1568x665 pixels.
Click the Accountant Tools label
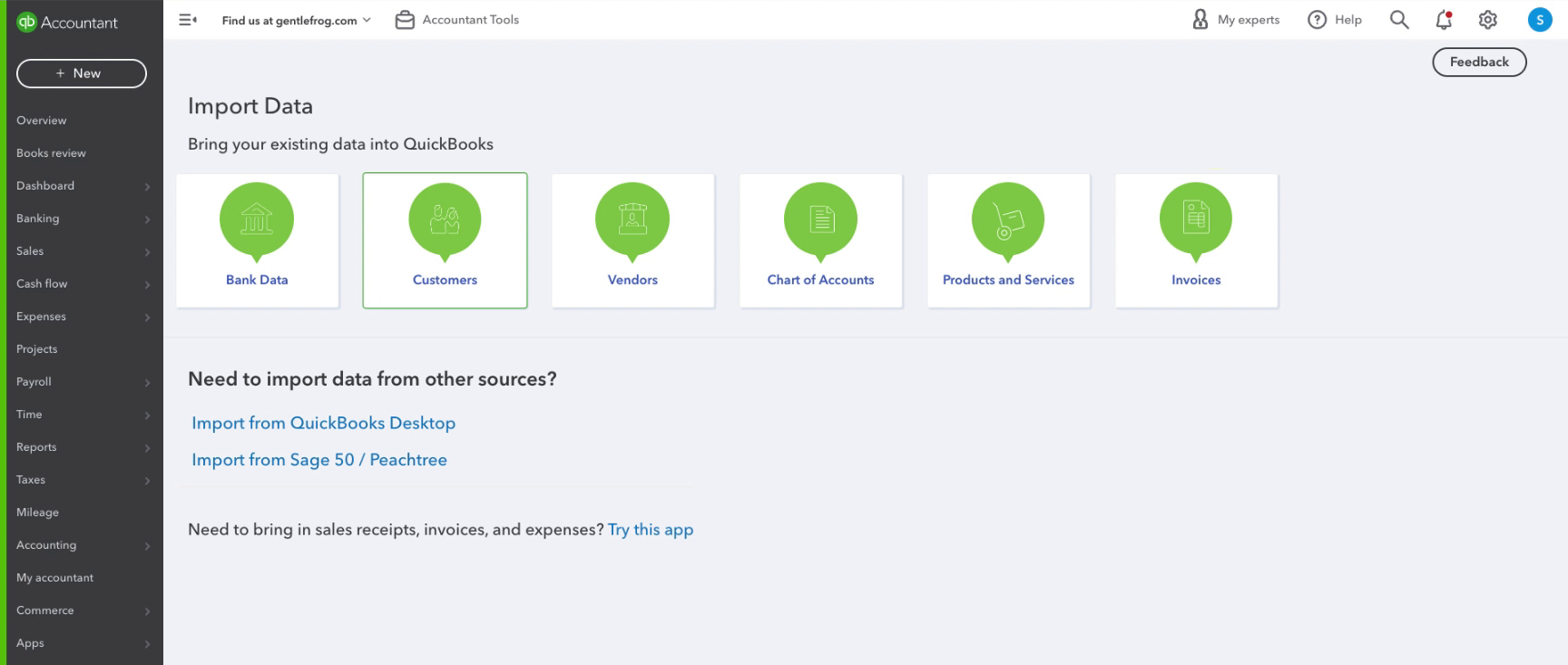471,20
